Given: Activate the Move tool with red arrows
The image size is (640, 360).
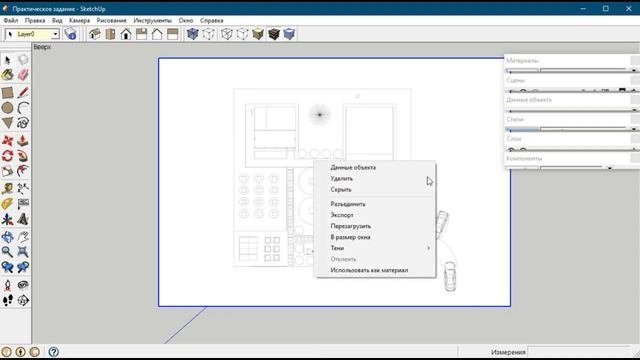Looking at the screenshot, I should click(x=7, y=141).
